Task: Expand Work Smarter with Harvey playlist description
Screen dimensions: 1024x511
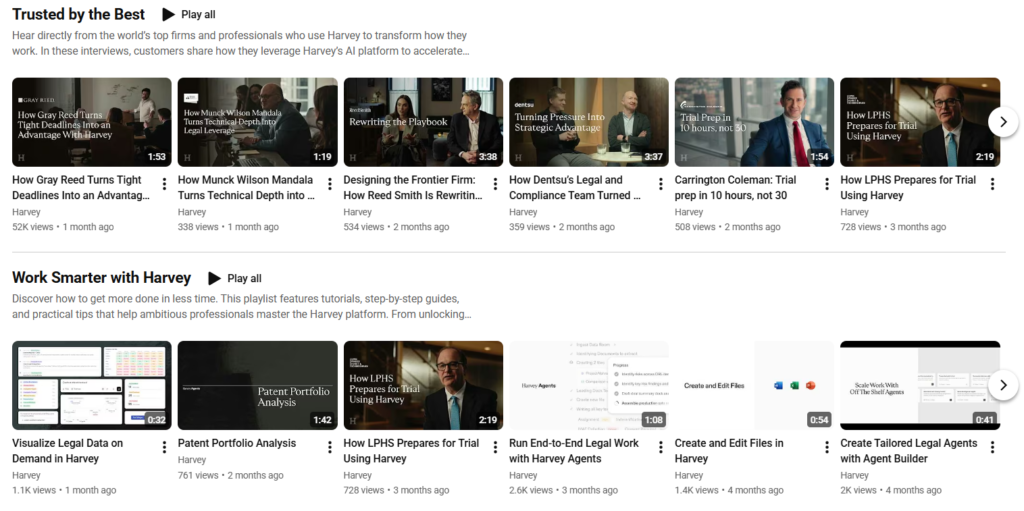Action: pyautogui.click(x=242, y=306)
